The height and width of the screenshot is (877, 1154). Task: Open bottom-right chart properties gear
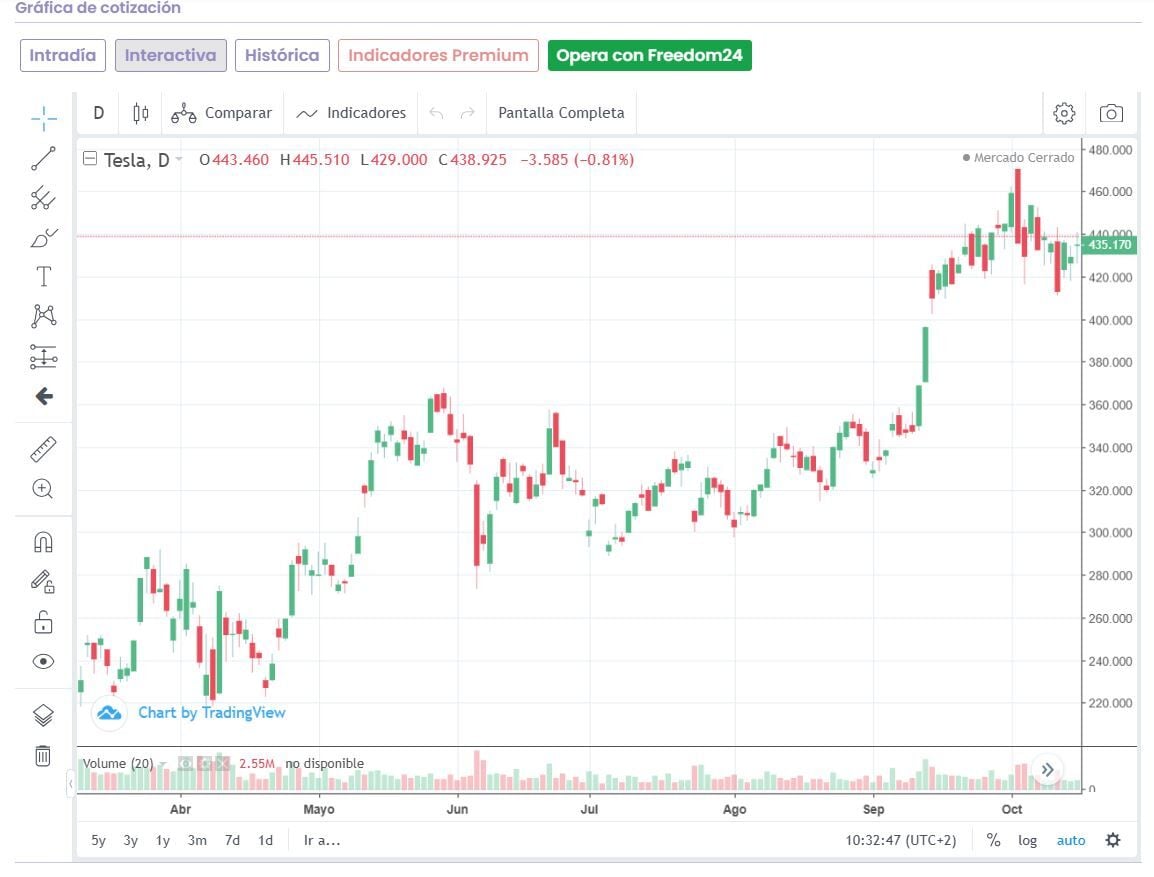[1114, 840]
